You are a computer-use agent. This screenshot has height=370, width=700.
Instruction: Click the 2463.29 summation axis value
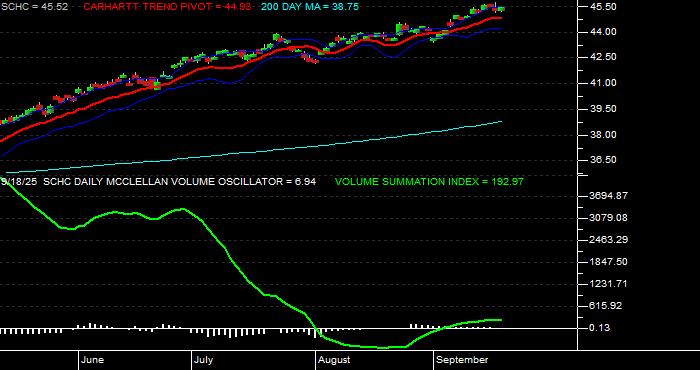[608, 240]
